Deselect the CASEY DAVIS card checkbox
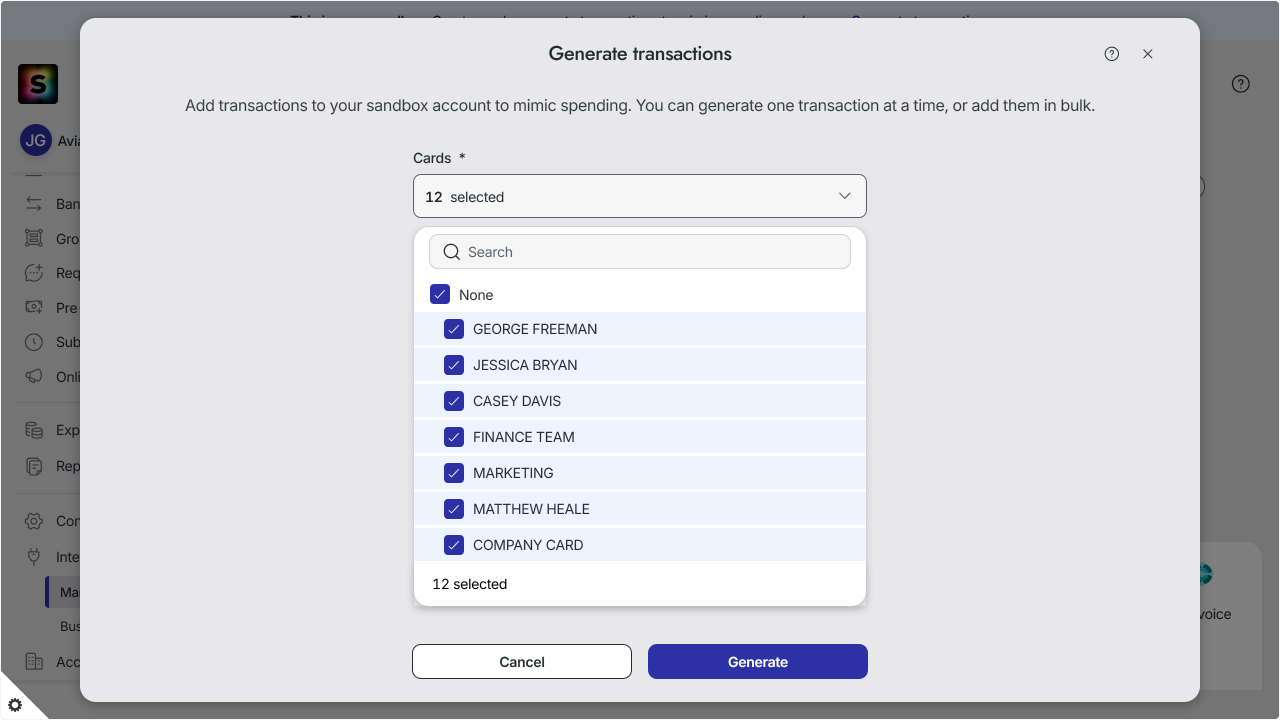The height and width of the screenshot is (720, 1280). click(x=454, y=401)
